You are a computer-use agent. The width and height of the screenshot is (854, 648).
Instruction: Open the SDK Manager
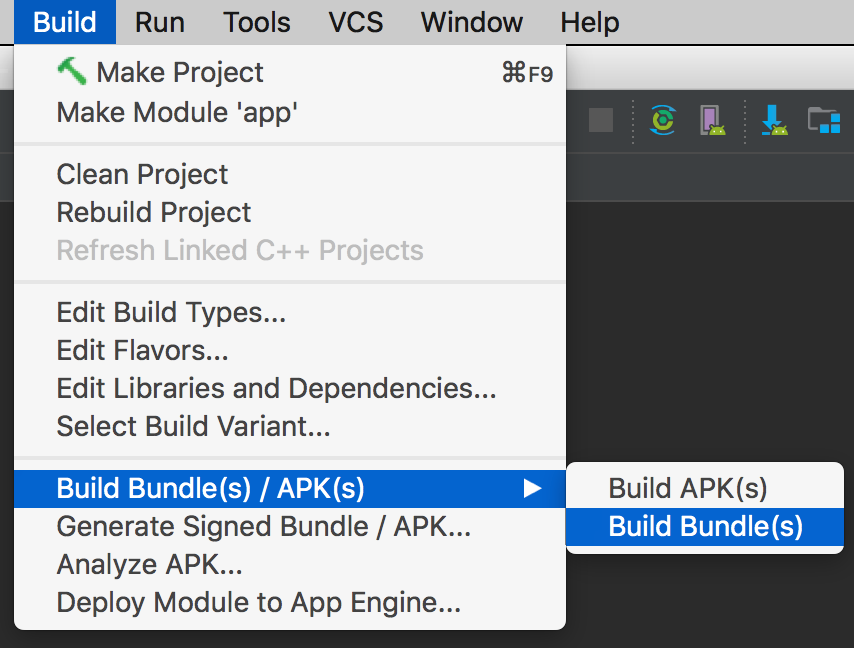(772, 119)
